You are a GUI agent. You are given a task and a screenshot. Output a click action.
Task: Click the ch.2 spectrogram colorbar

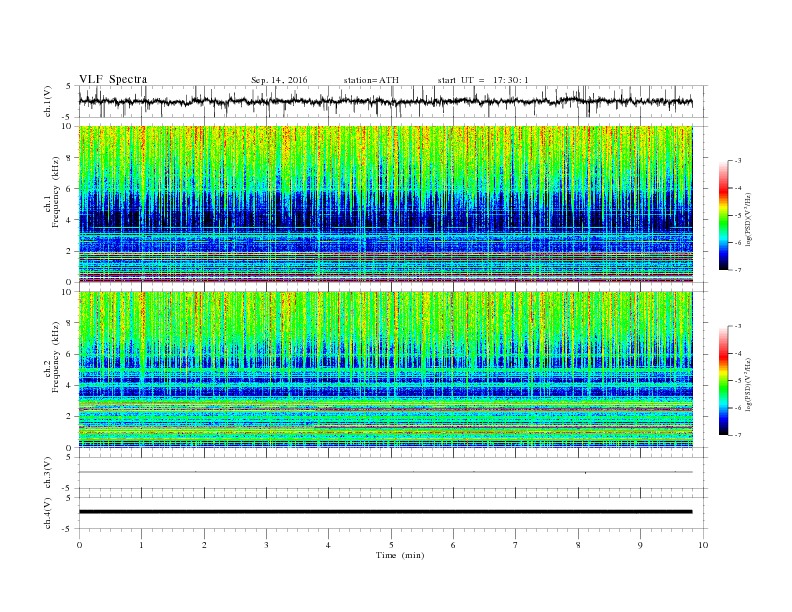[x=723, y=381]
